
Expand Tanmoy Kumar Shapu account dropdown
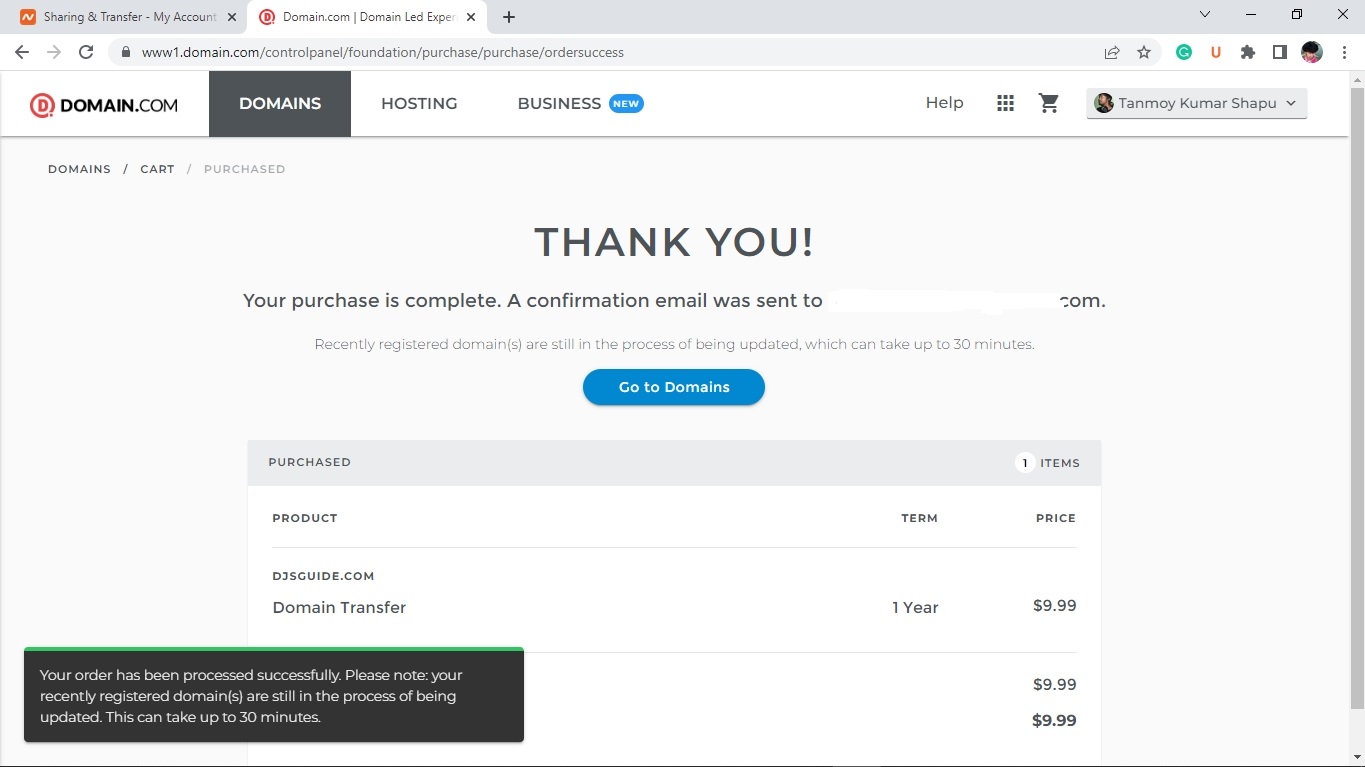coord(1196,103)
